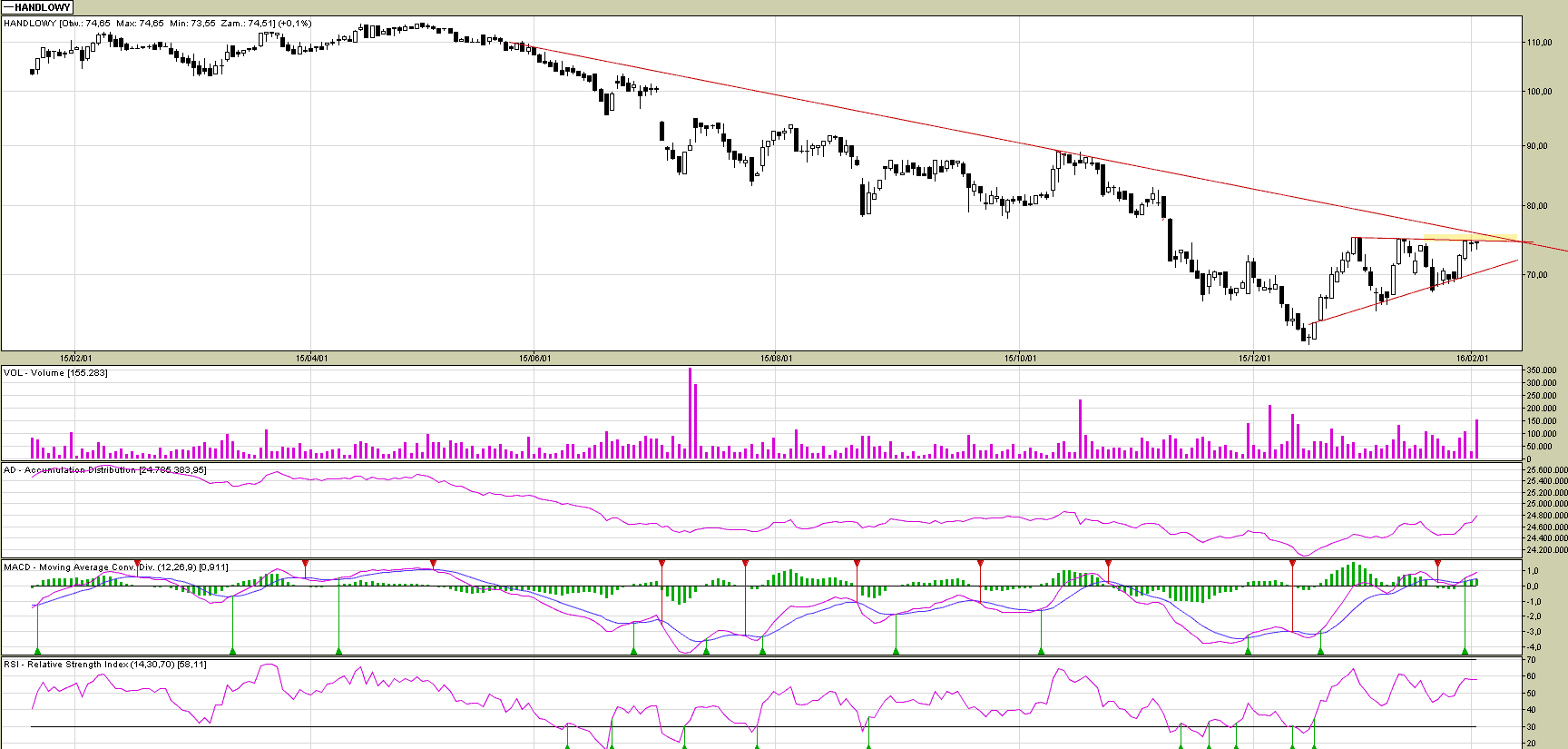Click the leftmost red MACD sell marker
Image resolution: width=1568 pixels, height=749 pixels.
click(x=137, y=564)
